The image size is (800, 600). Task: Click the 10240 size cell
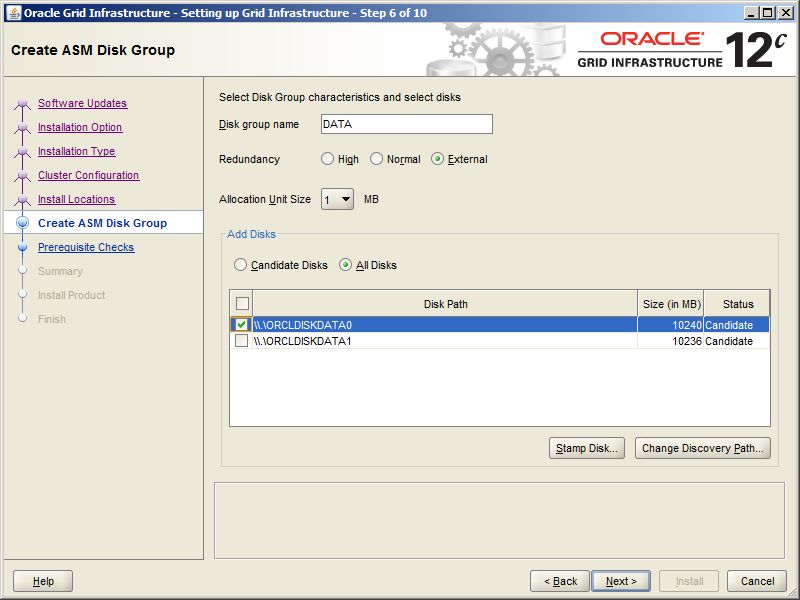[670, 325]
